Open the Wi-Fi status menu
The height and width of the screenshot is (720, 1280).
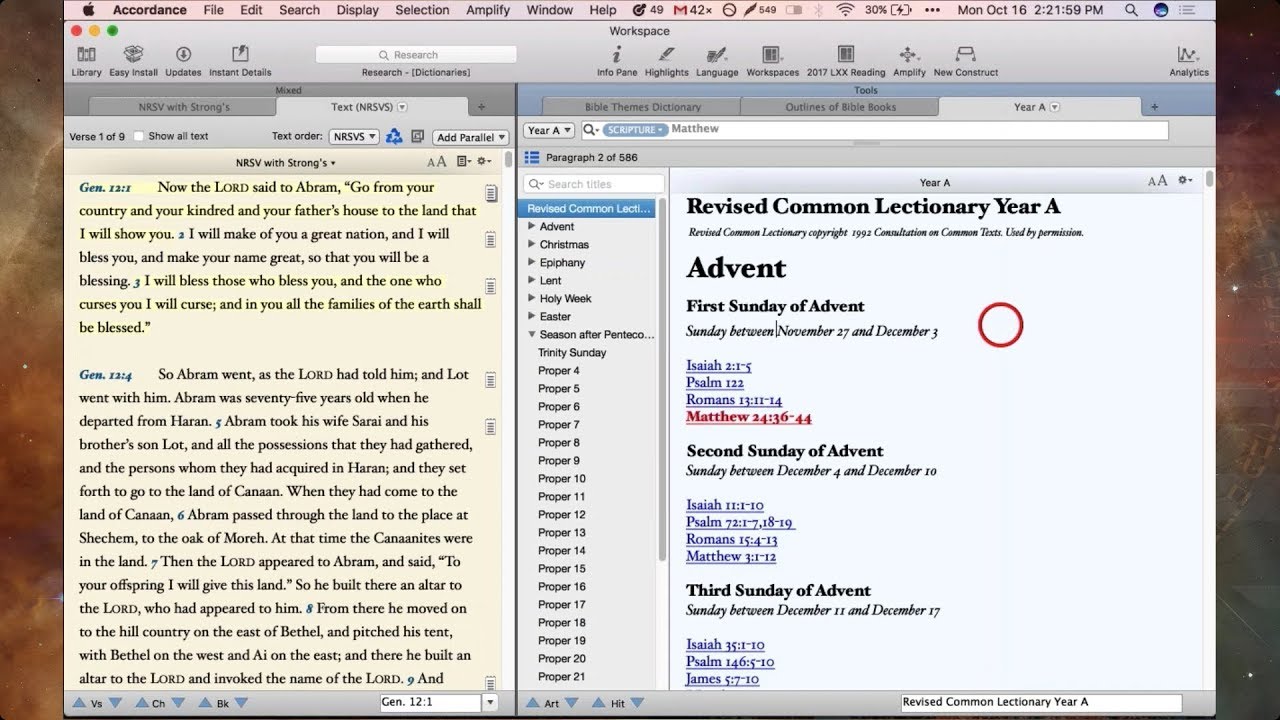846,10
